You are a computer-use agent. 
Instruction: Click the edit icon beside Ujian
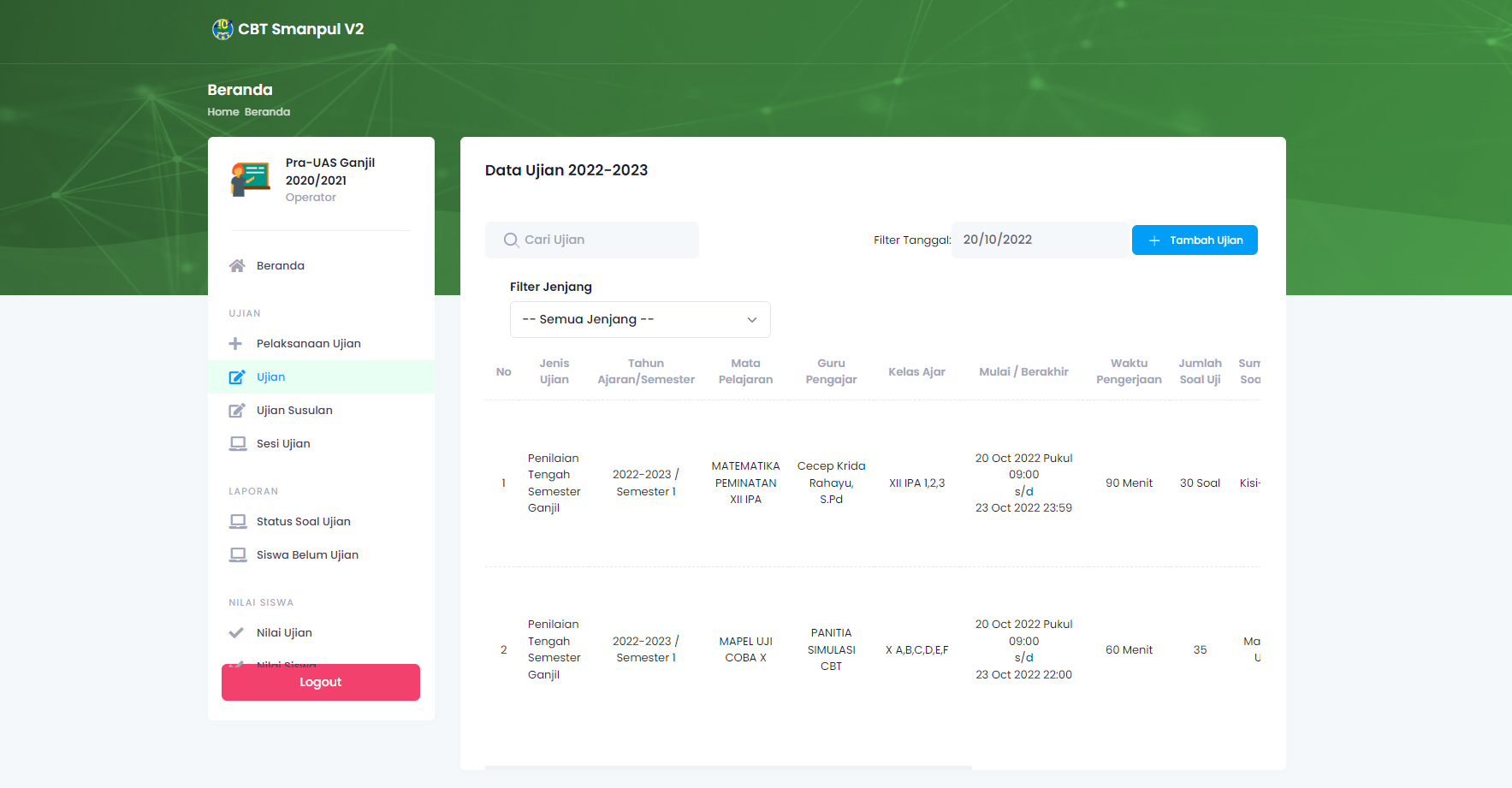click(x=237, y=377)
